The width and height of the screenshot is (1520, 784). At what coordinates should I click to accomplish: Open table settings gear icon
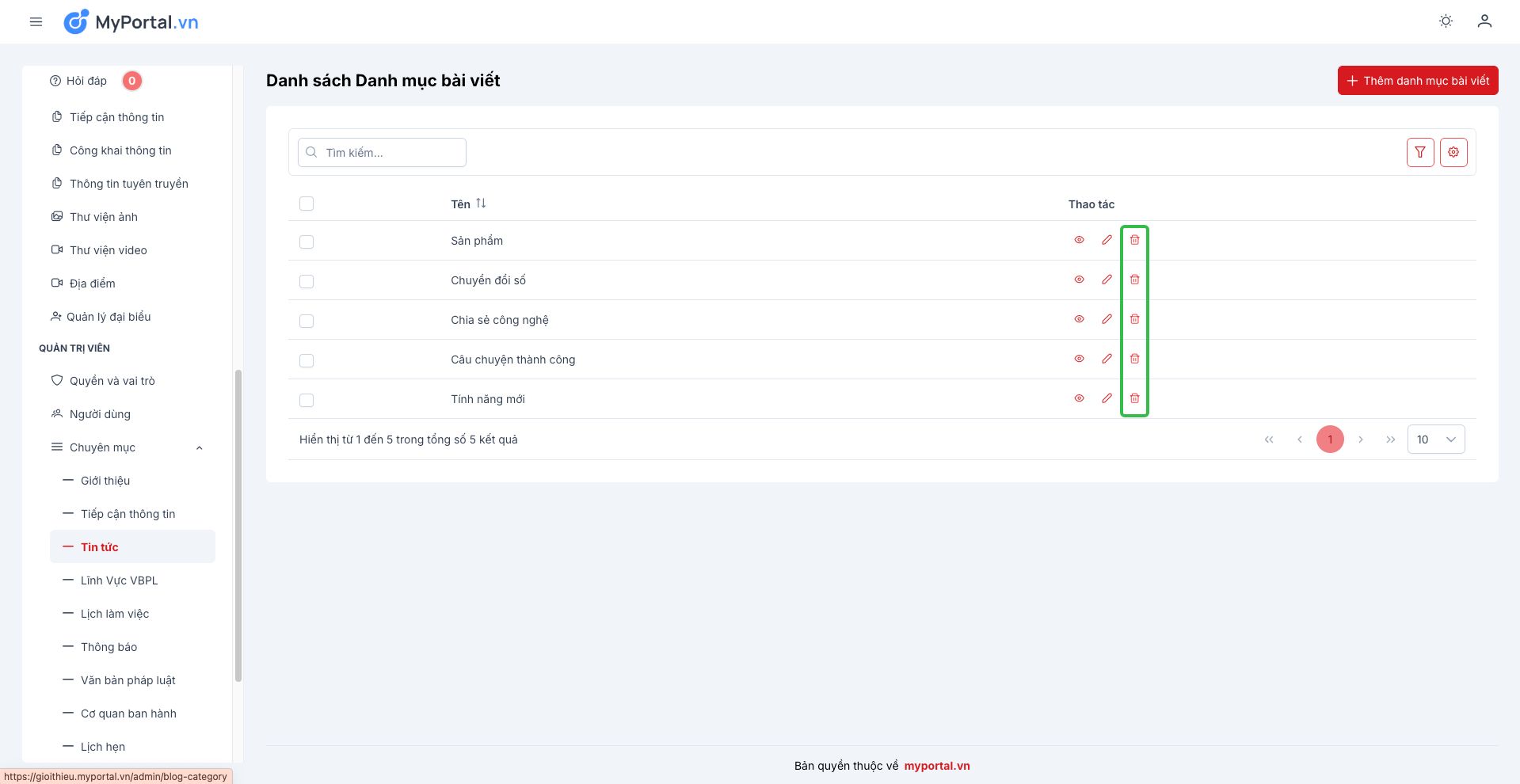1453,152
